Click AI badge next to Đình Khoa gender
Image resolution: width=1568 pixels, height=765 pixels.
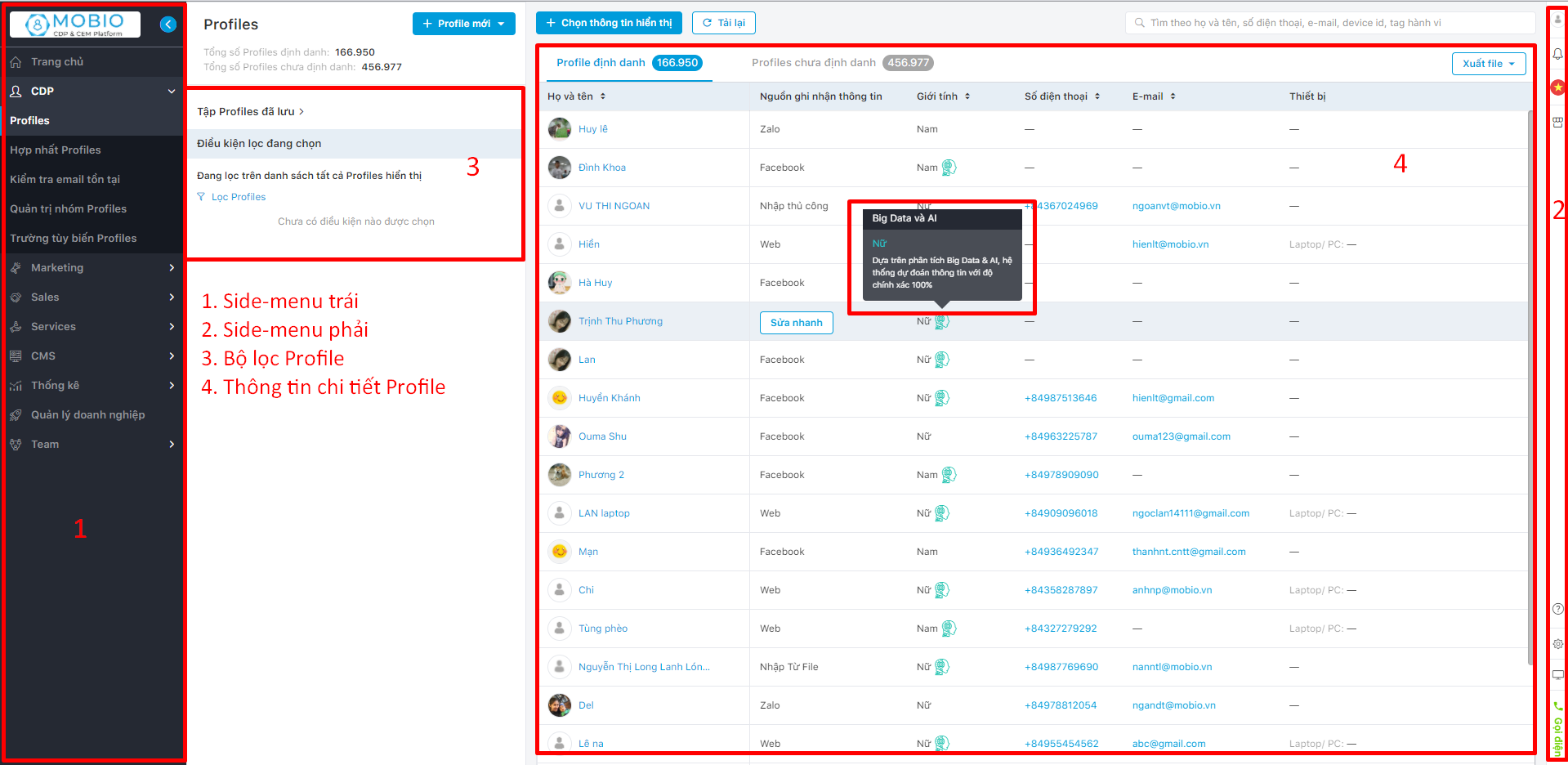(949, 168)
